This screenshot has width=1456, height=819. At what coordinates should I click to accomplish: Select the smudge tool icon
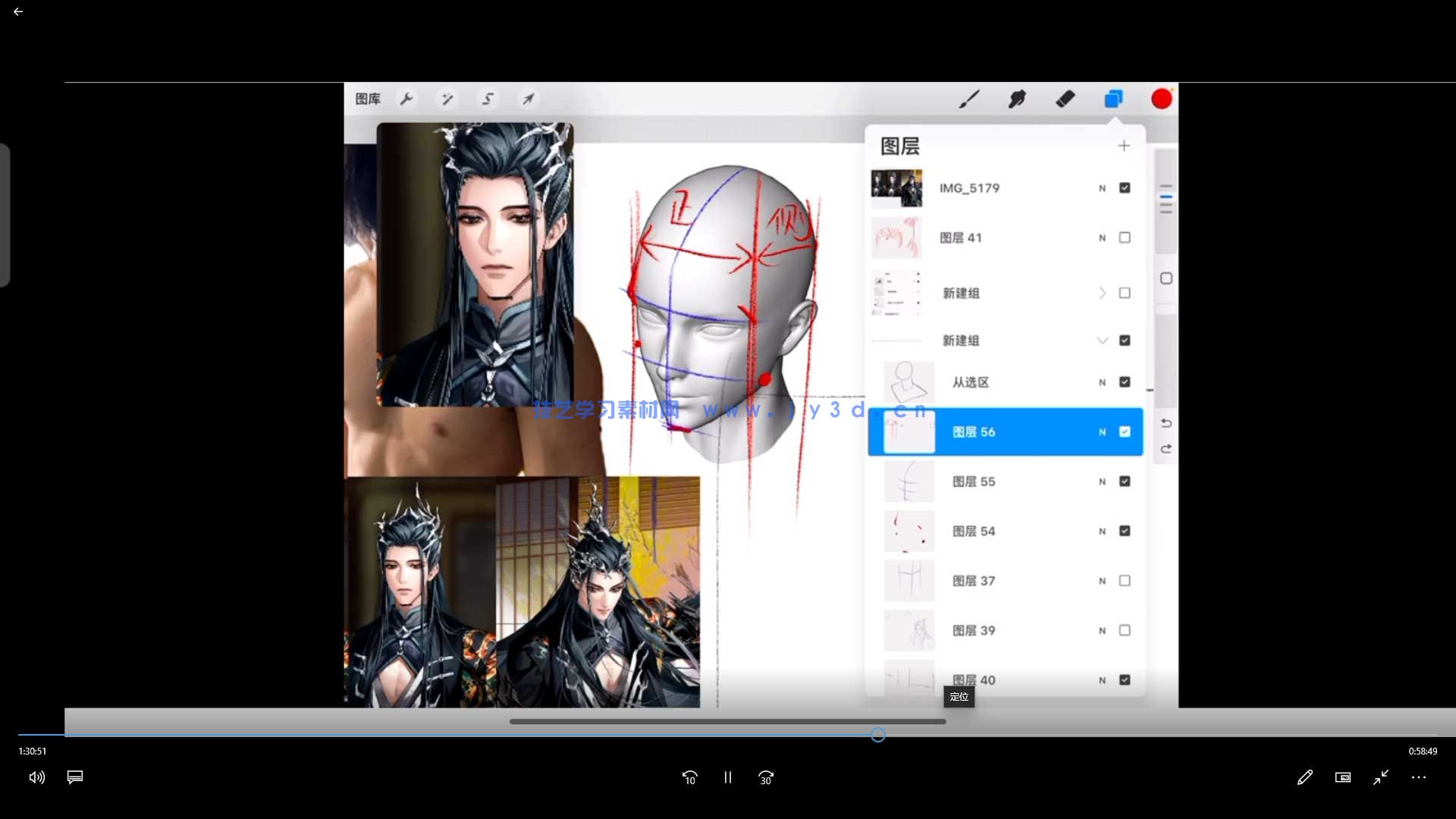click(1017, 99)
